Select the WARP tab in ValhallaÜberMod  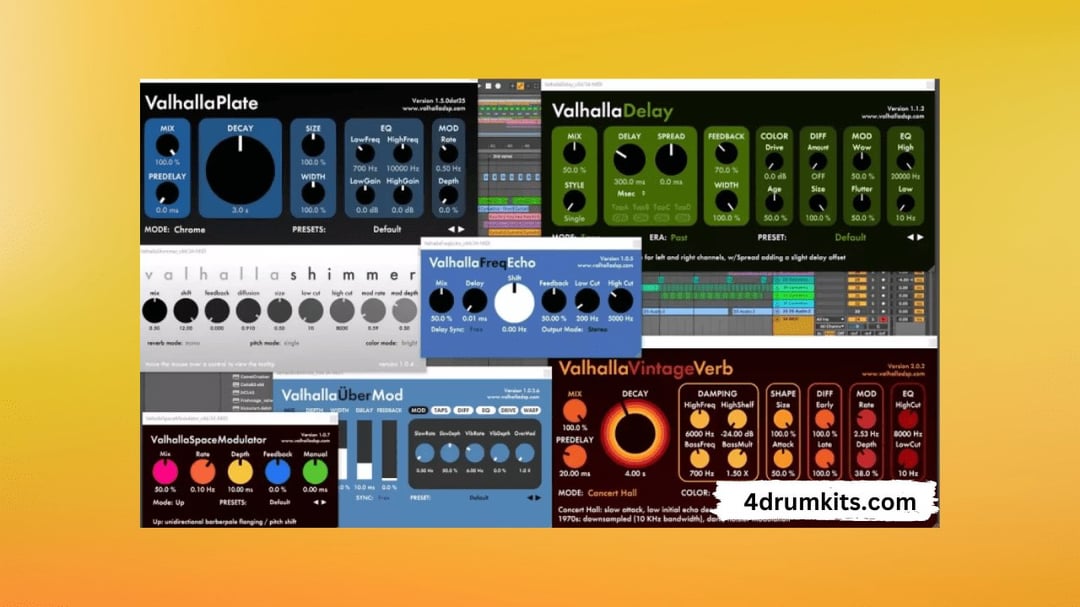(x=530, y=410)
